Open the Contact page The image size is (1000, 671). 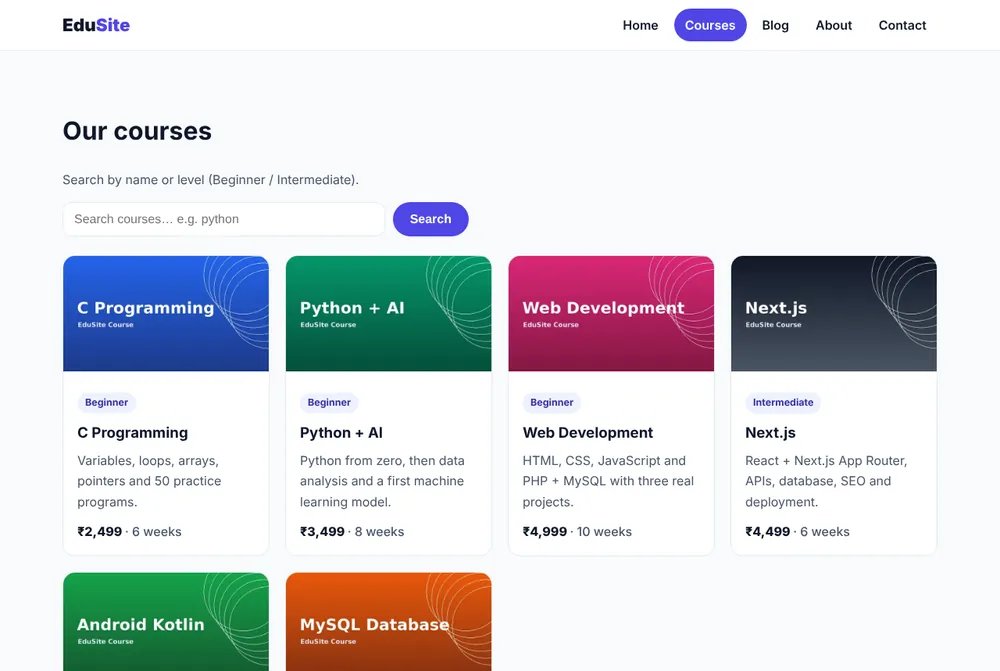point(902,25)
